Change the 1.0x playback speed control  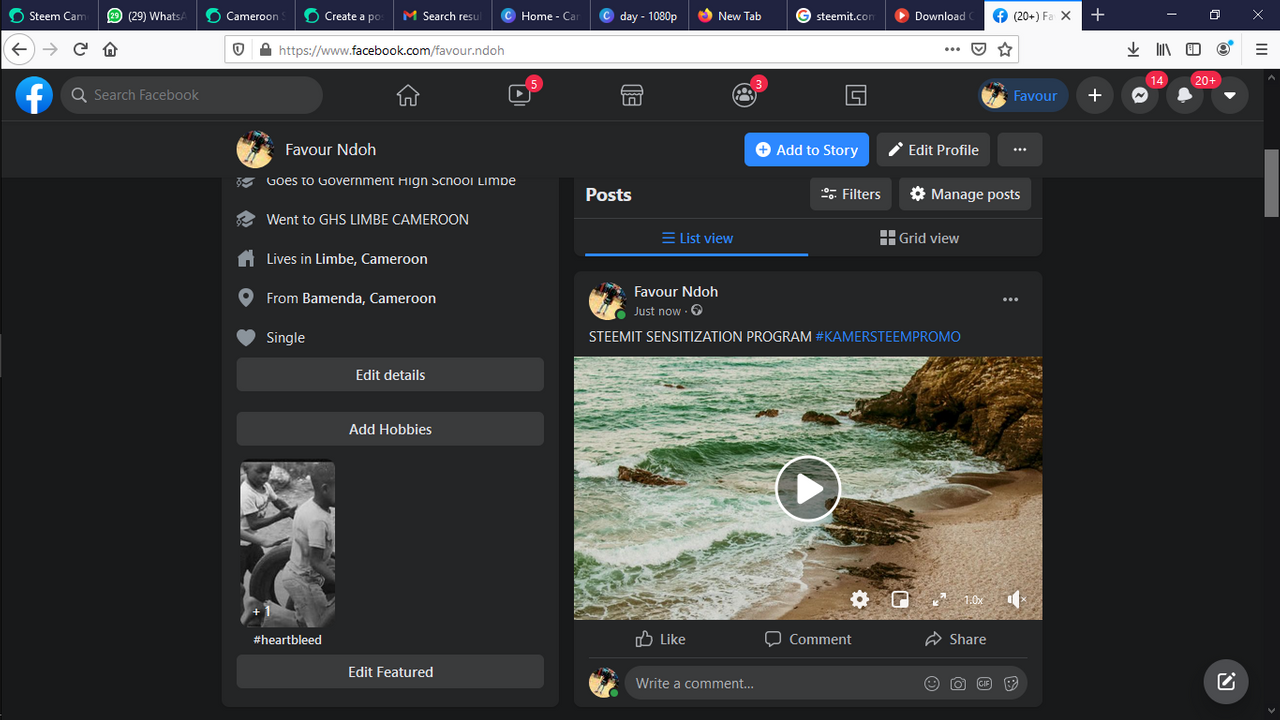point(974,600)
